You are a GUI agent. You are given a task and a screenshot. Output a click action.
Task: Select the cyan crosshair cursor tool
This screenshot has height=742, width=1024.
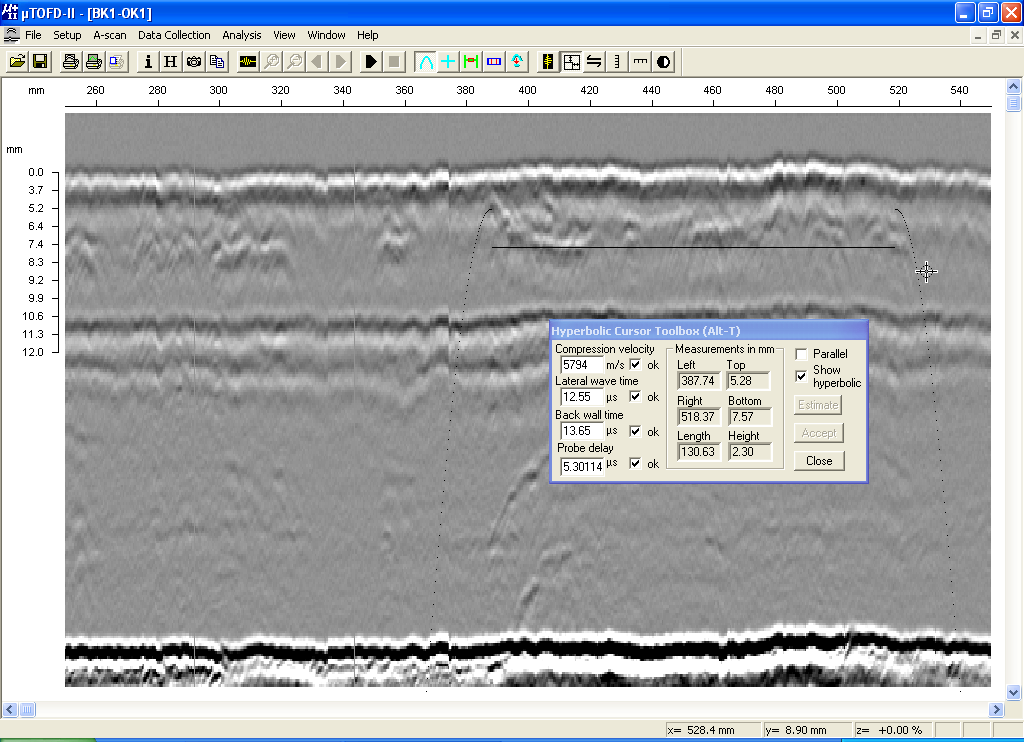pos(448,61)
